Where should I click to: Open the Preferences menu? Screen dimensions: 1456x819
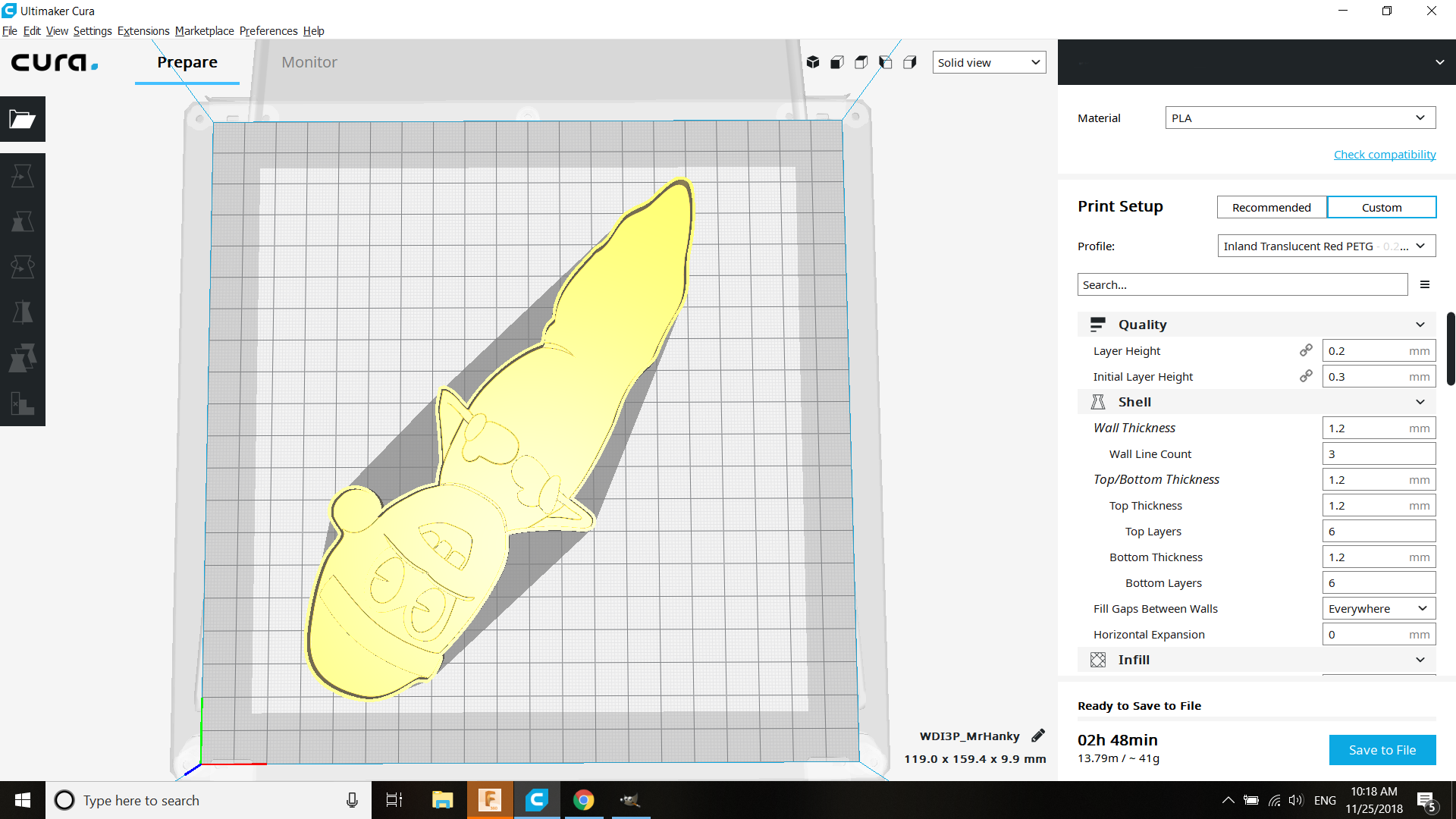click(x=268, y=31)
